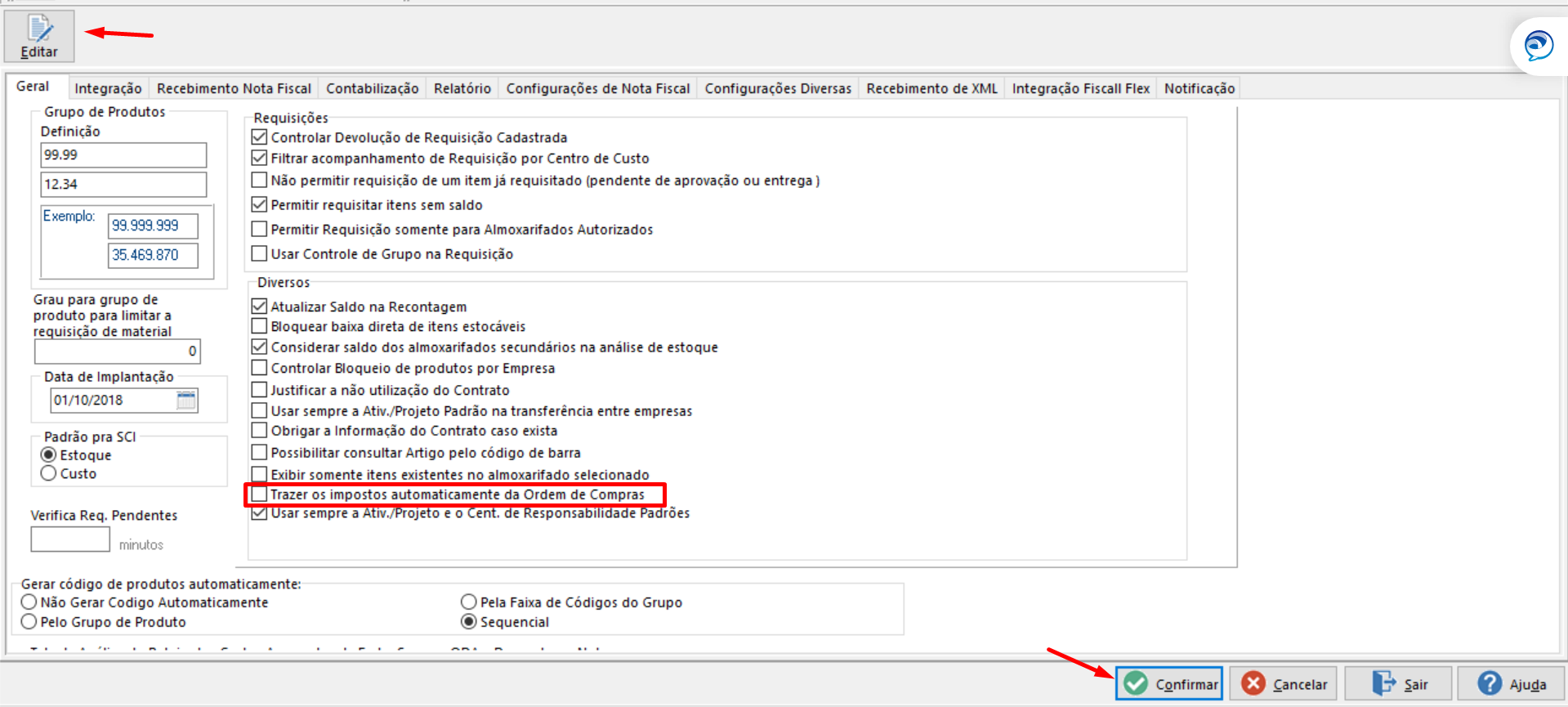Select the Estoque radio option
Image resolution: width=1568 pixels, height=707 pixels.
pos(49,454)
